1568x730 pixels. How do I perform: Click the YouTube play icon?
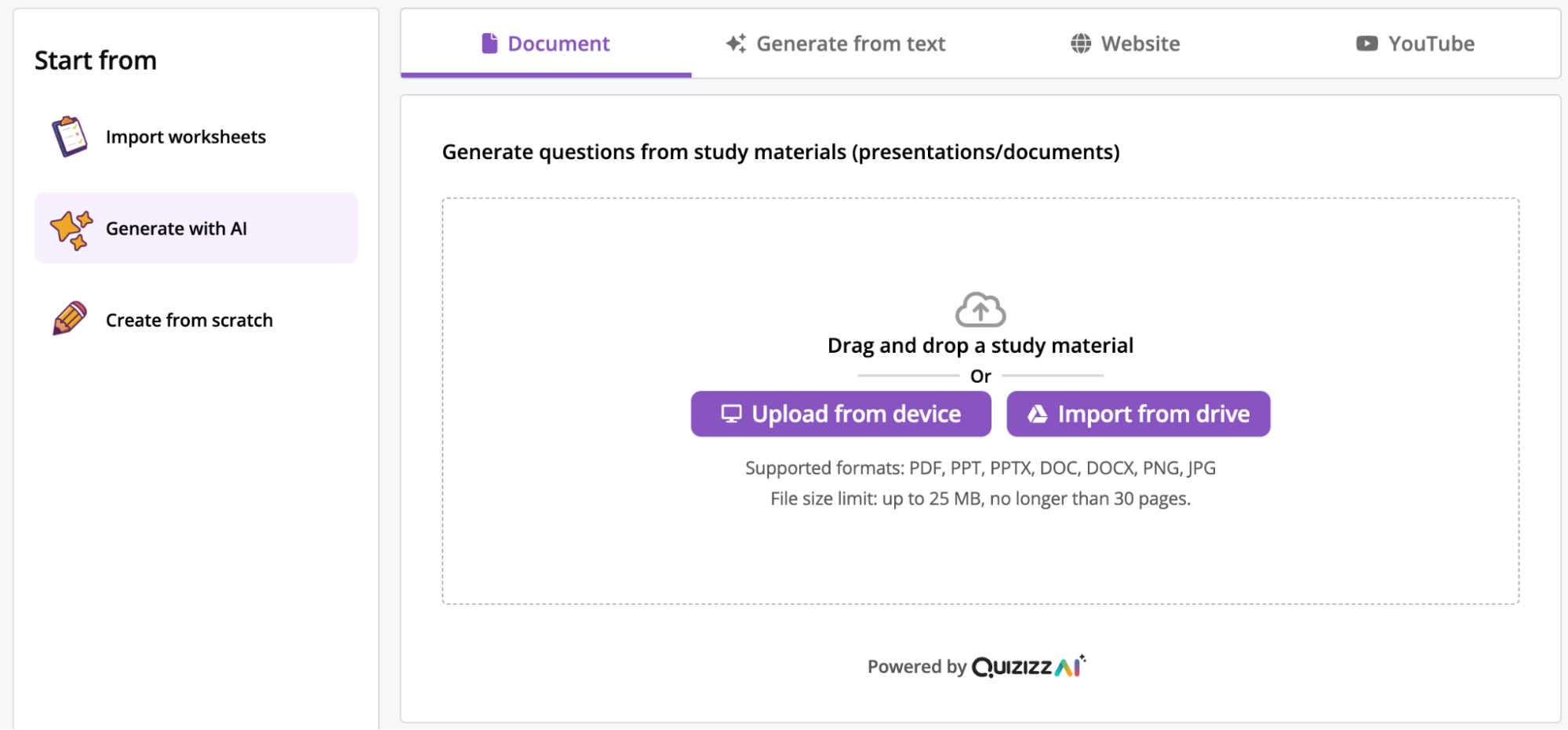1367,43
